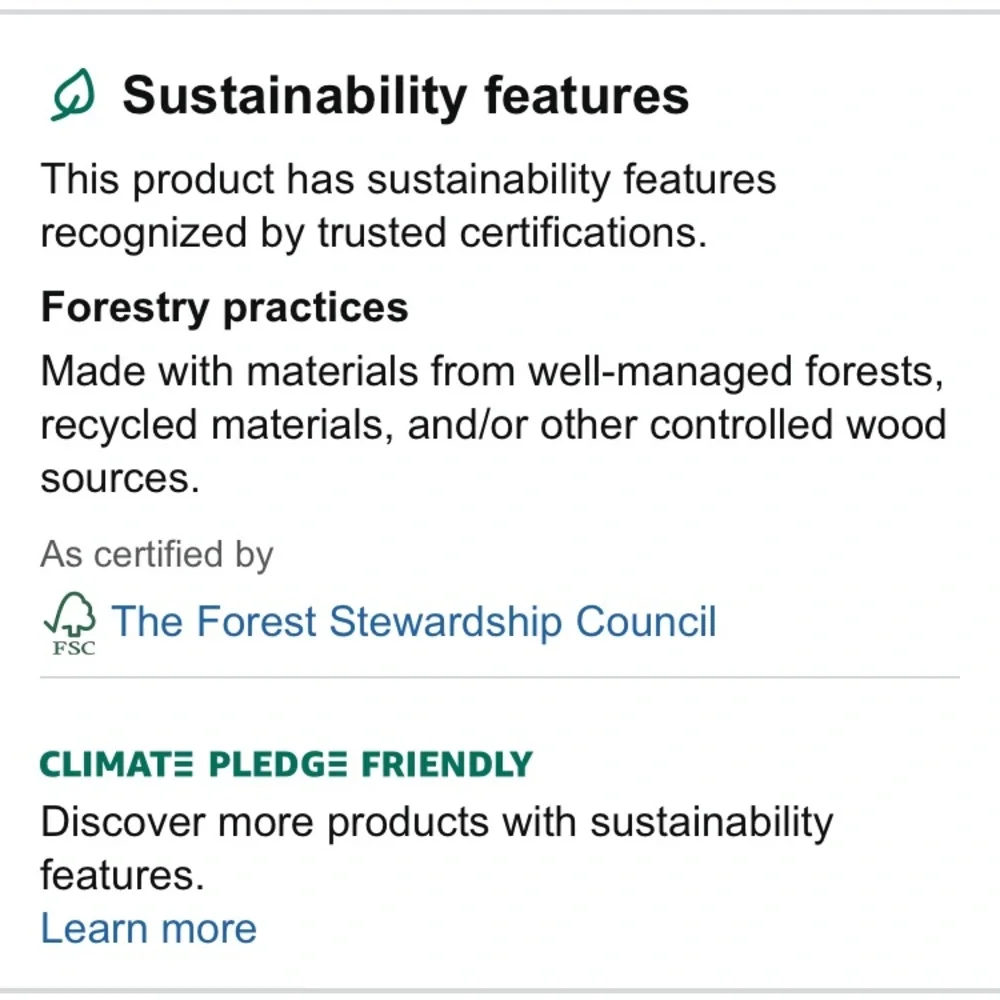Click the 'trusted certifications' description paragraph

408,205
